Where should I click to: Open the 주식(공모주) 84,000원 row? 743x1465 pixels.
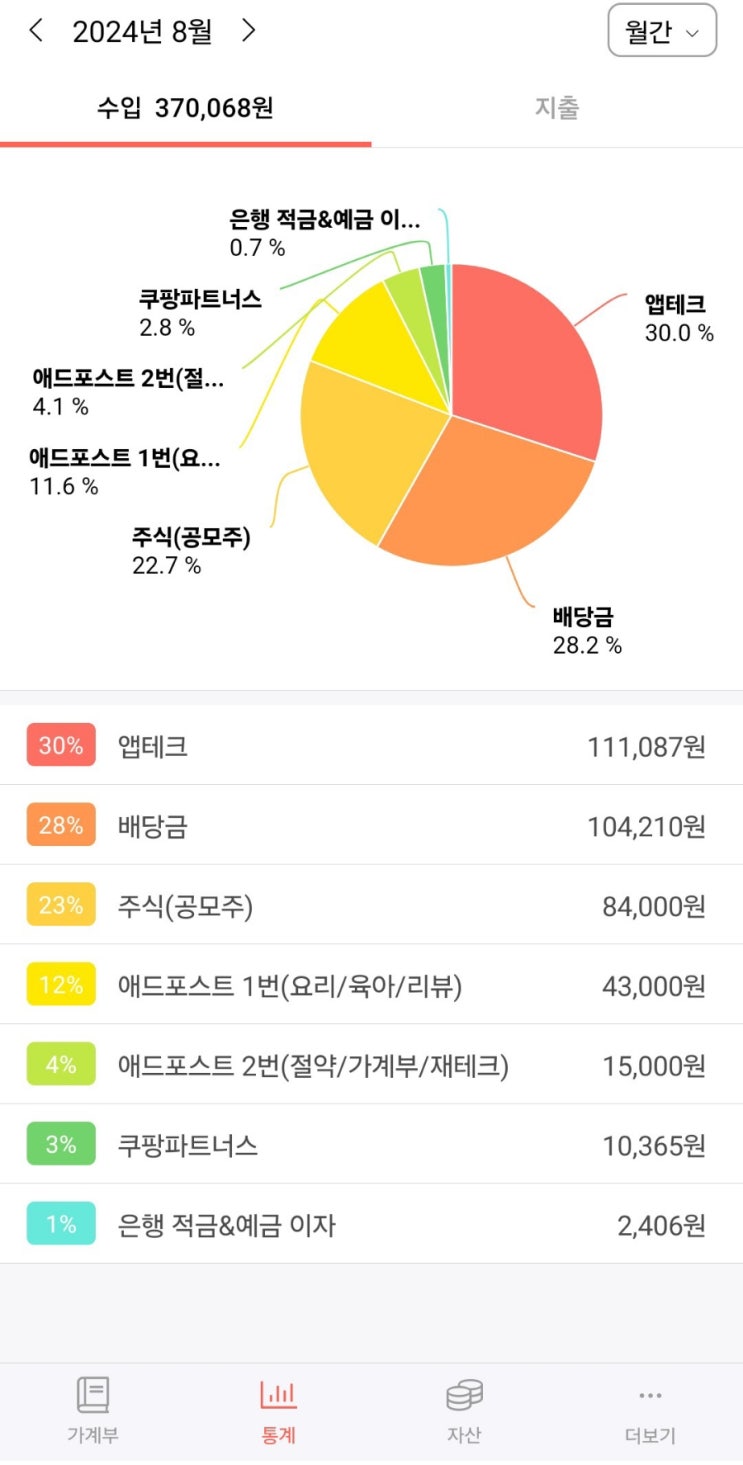coord(371,906)
